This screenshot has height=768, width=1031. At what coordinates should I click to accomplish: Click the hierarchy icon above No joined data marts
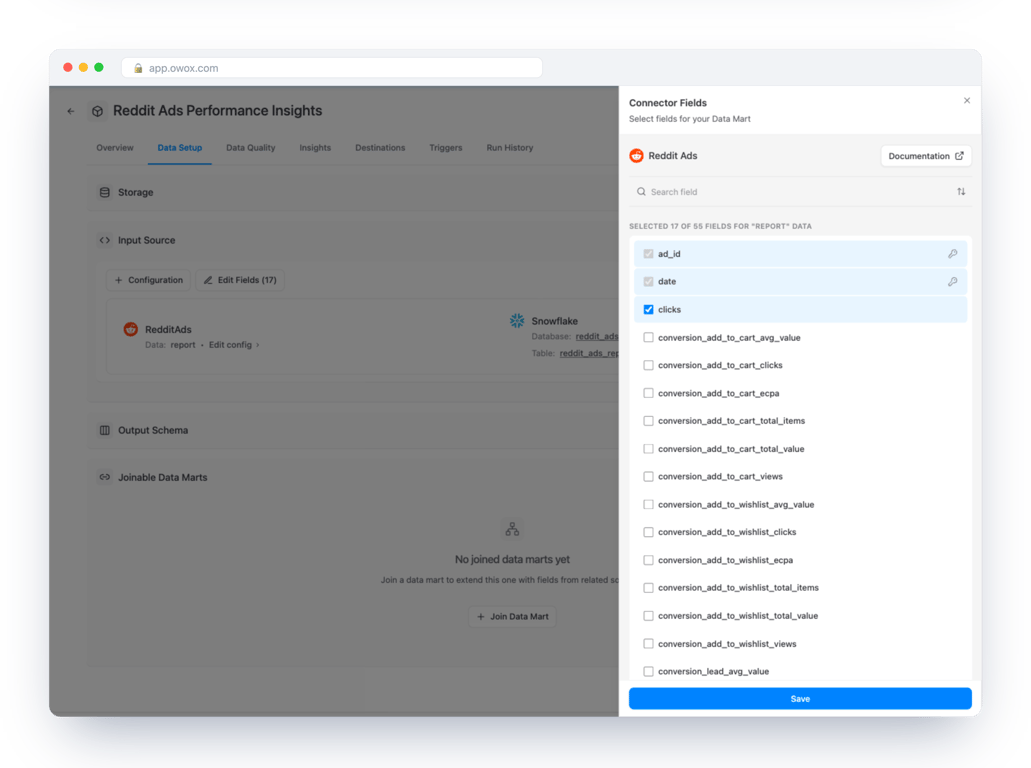coord(512,529)
